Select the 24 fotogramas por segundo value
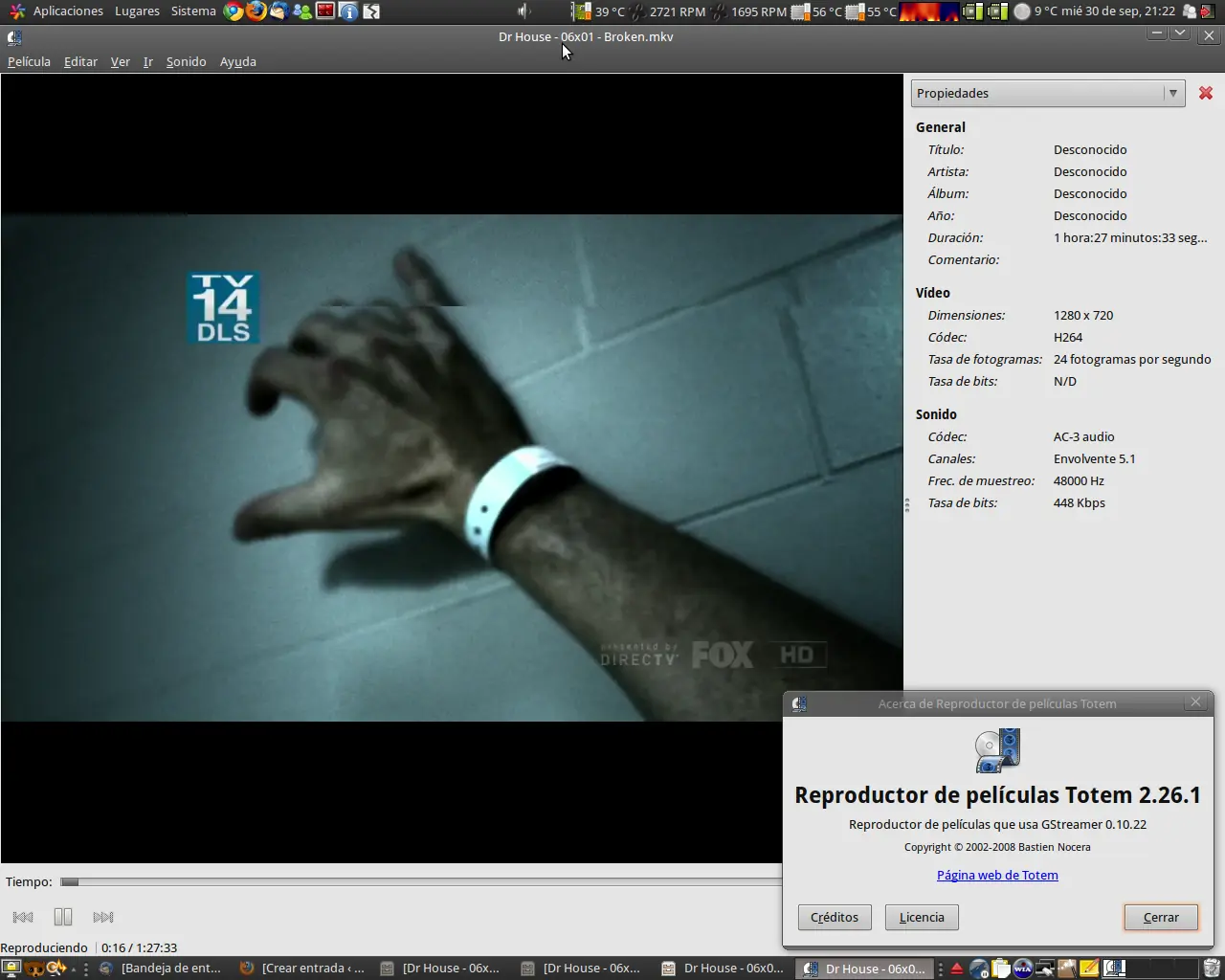1225x980 pixels. tap(1132, 359)
